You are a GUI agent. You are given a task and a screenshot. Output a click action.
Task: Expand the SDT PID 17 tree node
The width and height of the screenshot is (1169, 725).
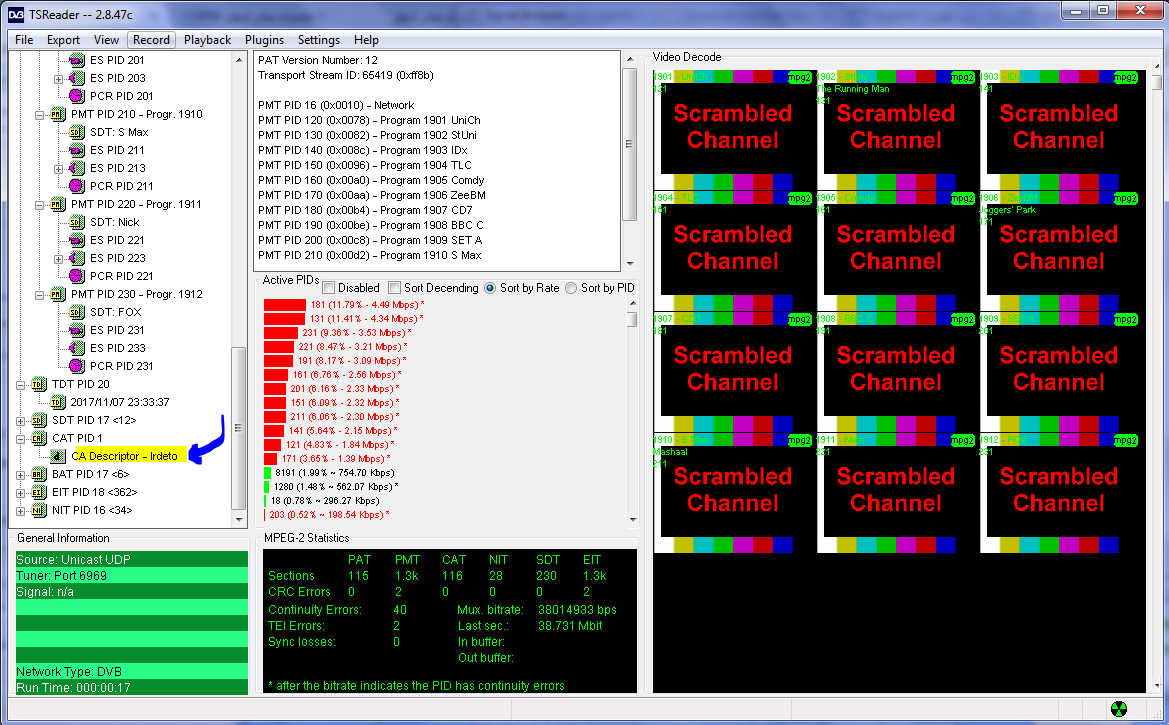[22, 420]
